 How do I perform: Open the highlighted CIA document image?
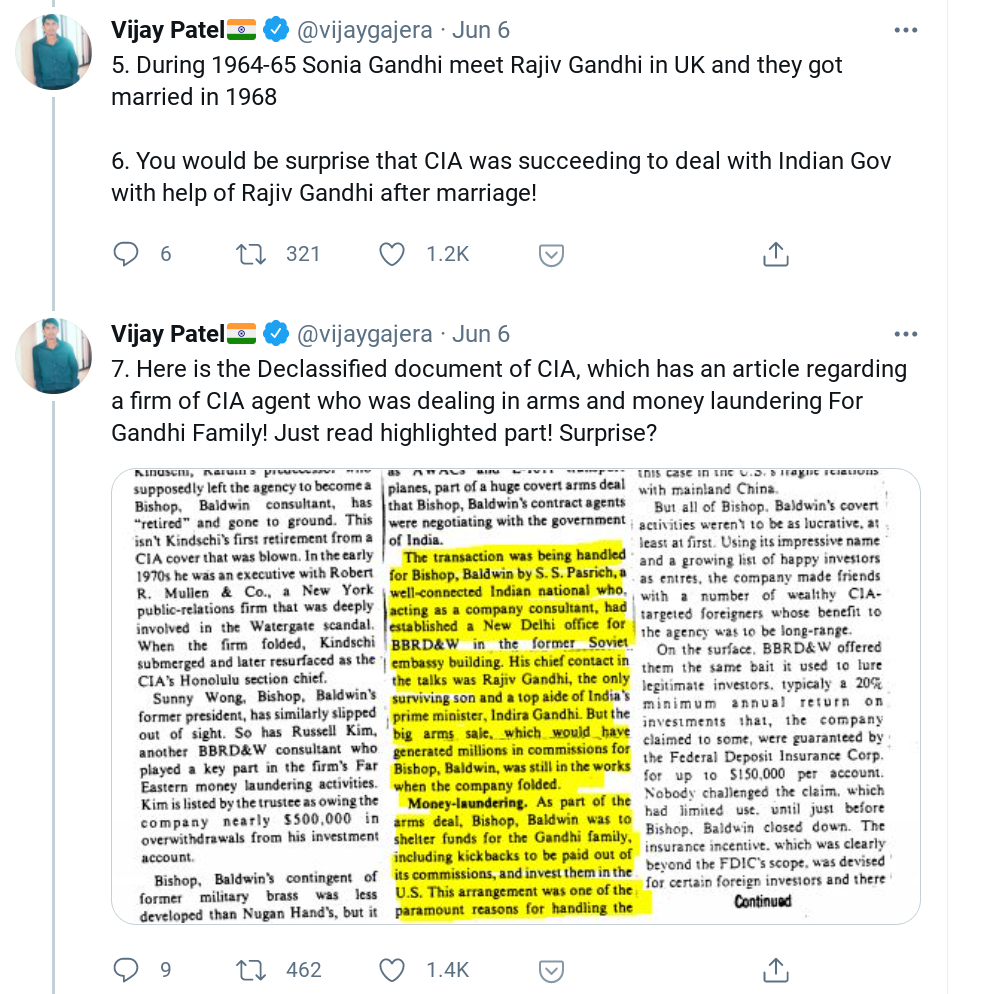[x=515, y=696]
